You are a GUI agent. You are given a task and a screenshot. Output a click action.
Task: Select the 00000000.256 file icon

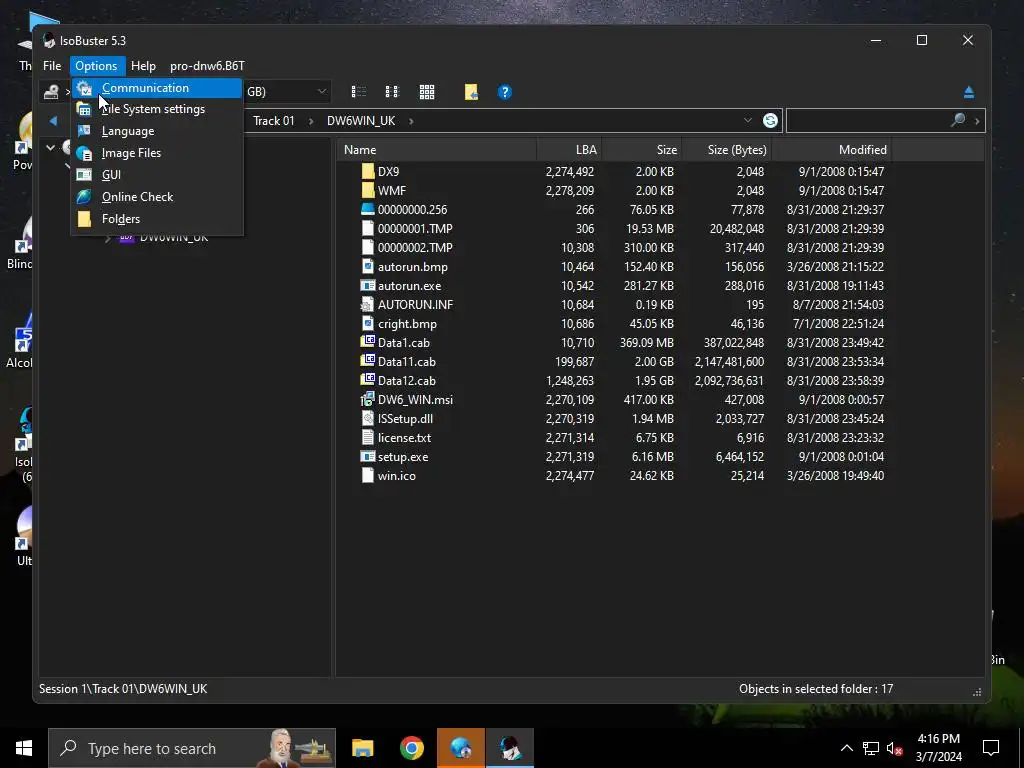[x=368, y=209]
